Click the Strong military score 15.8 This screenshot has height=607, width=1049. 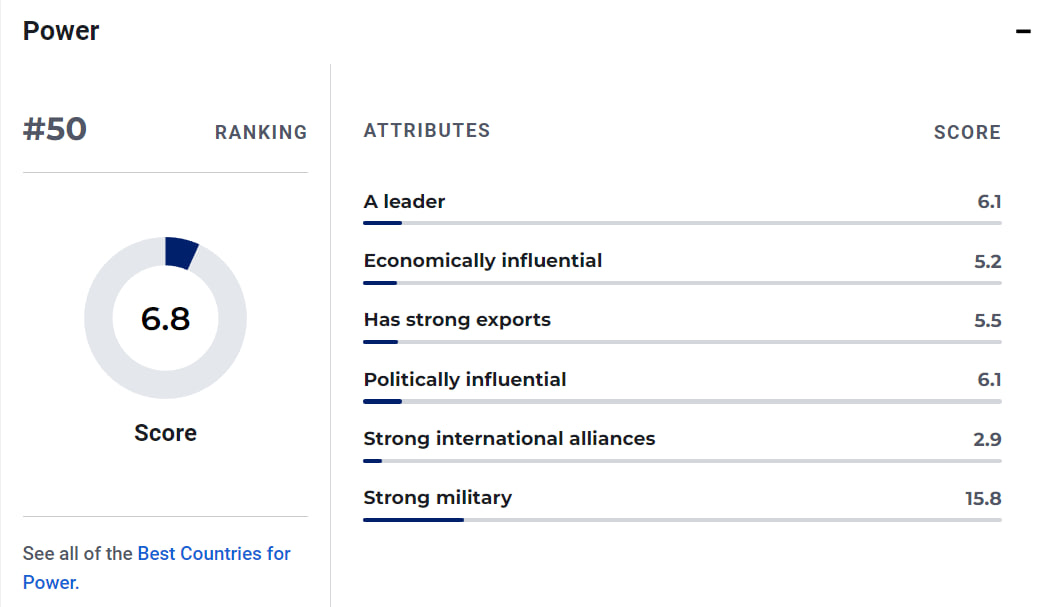pyautogui.click(x=983, y=498)
